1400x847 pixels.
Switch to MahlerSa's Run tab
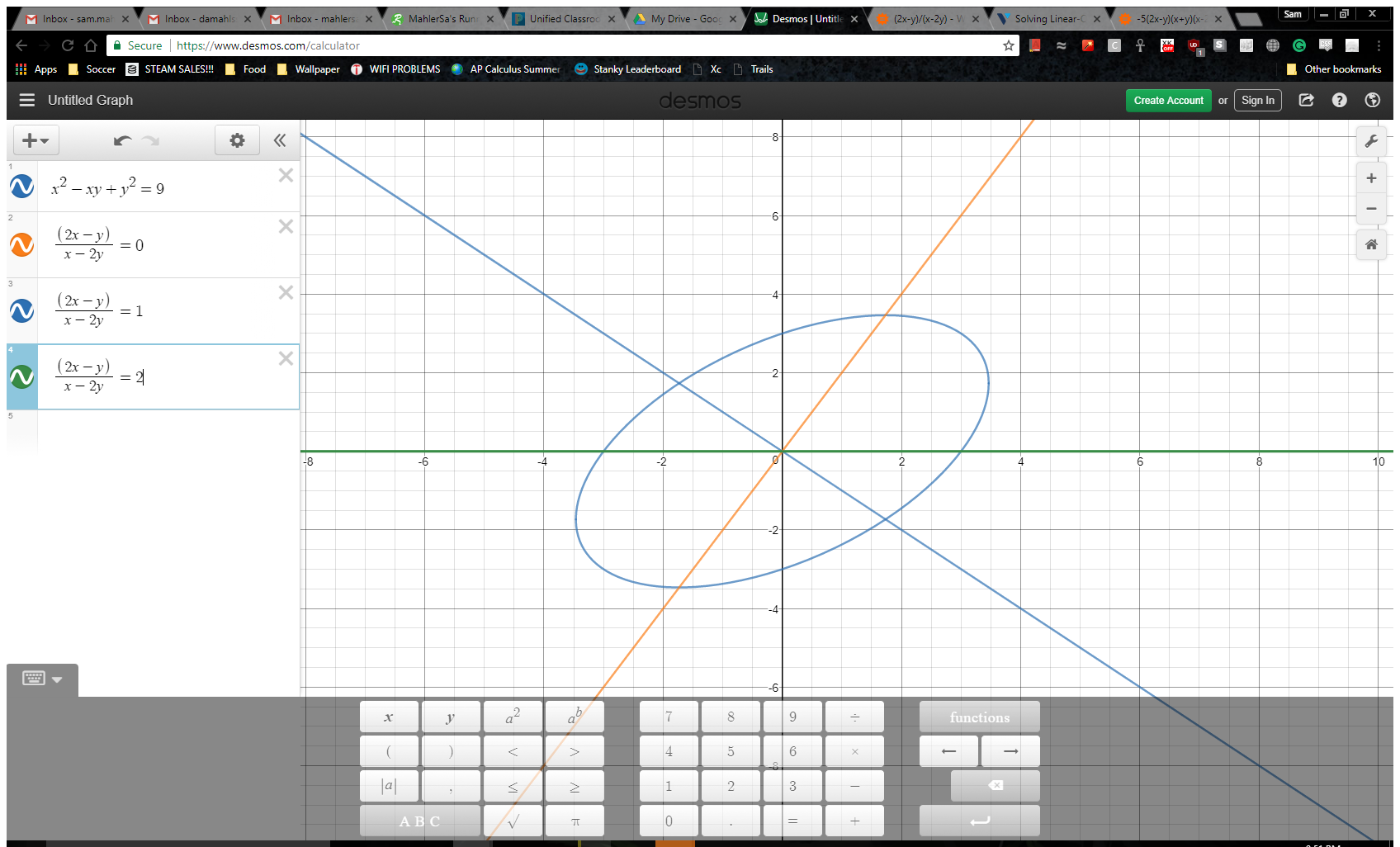(443, 18)
